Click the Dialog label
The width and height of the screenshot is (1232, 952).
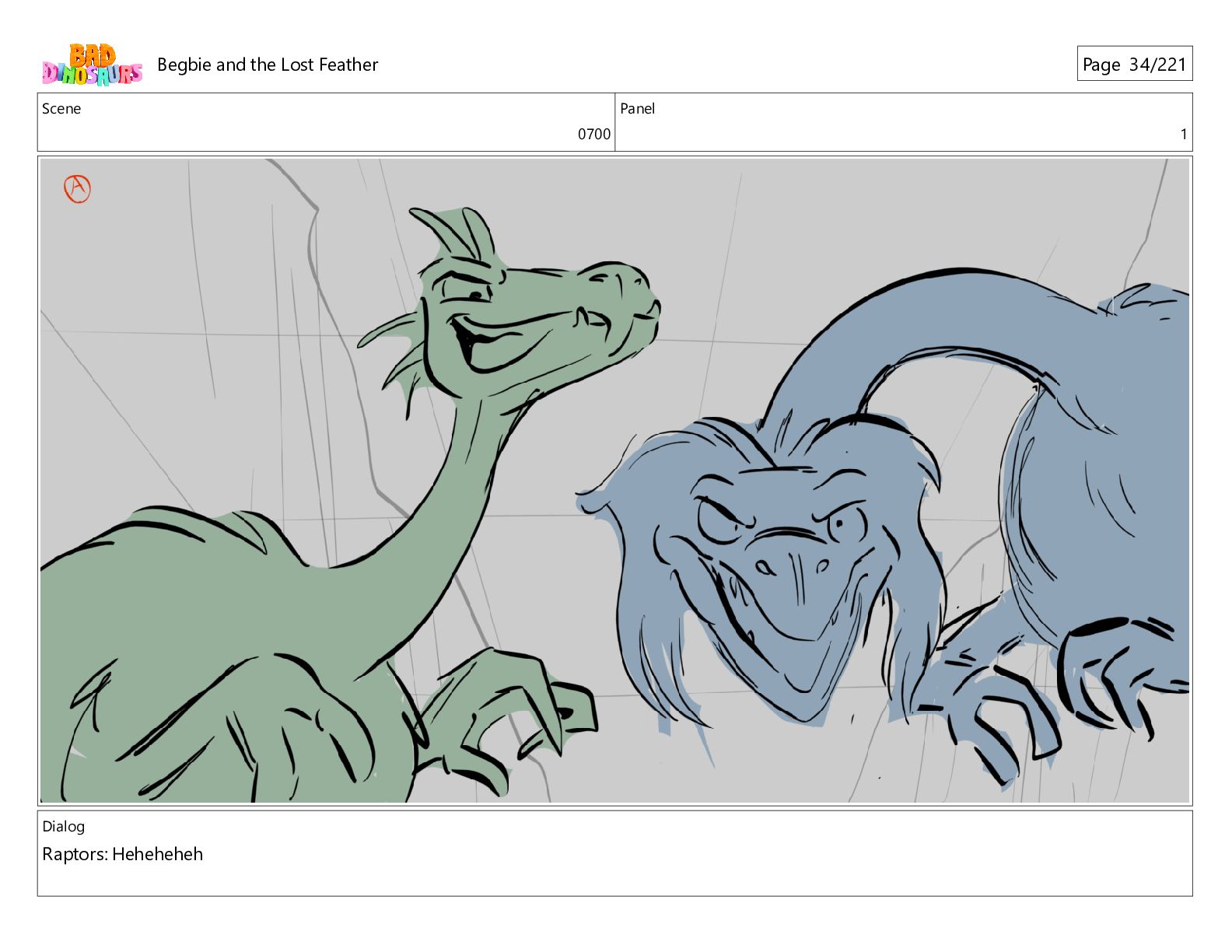tap(63, 827)
